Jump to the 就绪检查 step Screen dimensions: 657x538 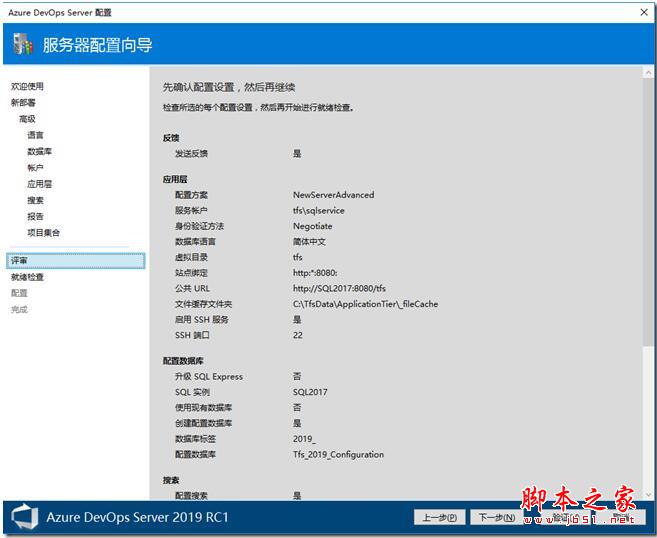coord(27,277)
